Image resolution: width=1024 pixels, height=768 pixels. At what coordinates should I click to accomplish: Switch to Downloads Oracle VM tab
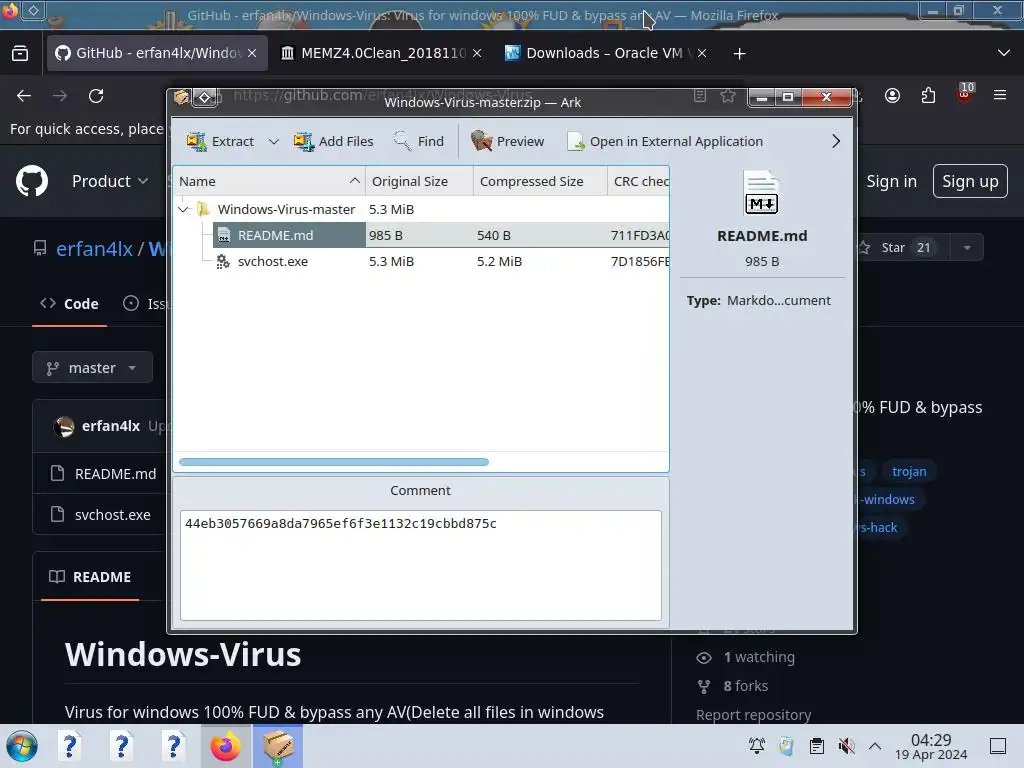point(605,53)
